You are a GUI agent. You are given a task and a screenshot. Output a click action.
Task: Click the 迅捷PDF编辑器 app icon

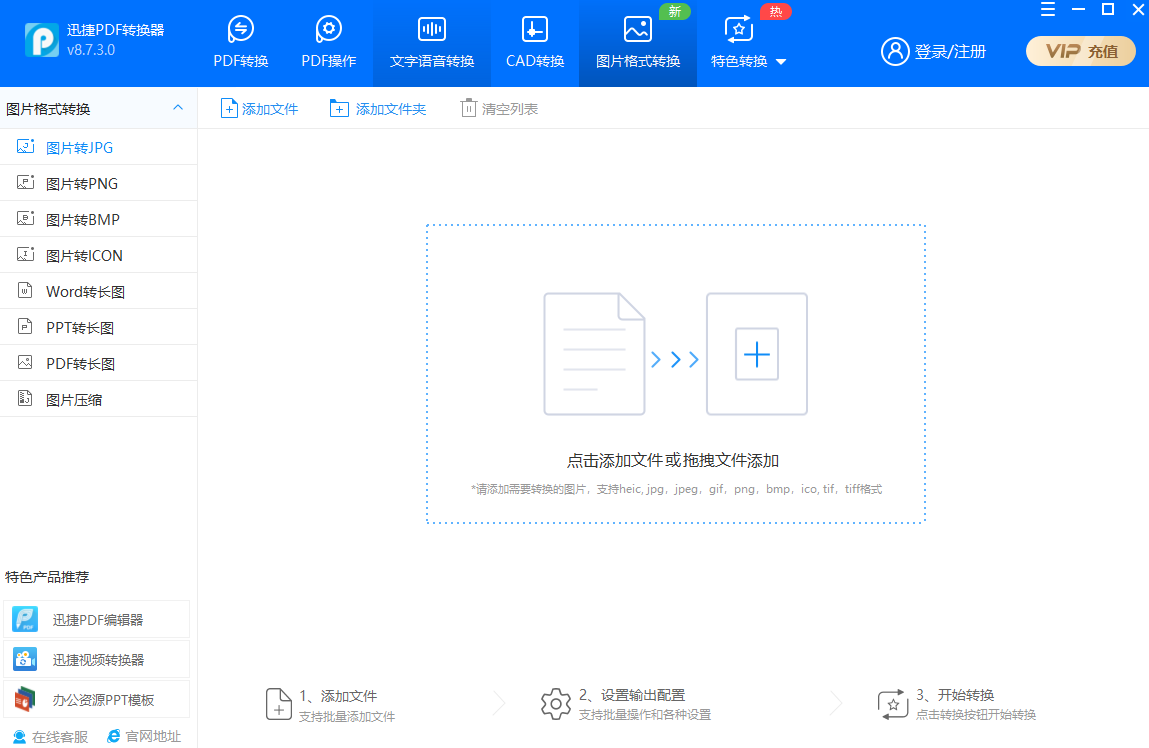(x=26, y=620)
